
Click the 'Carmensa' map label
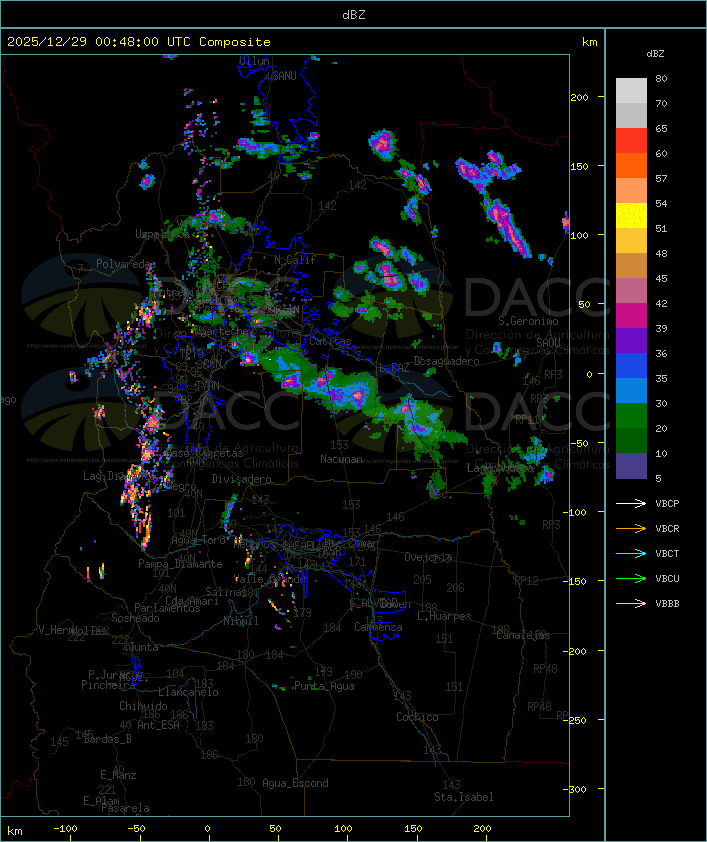378,627
